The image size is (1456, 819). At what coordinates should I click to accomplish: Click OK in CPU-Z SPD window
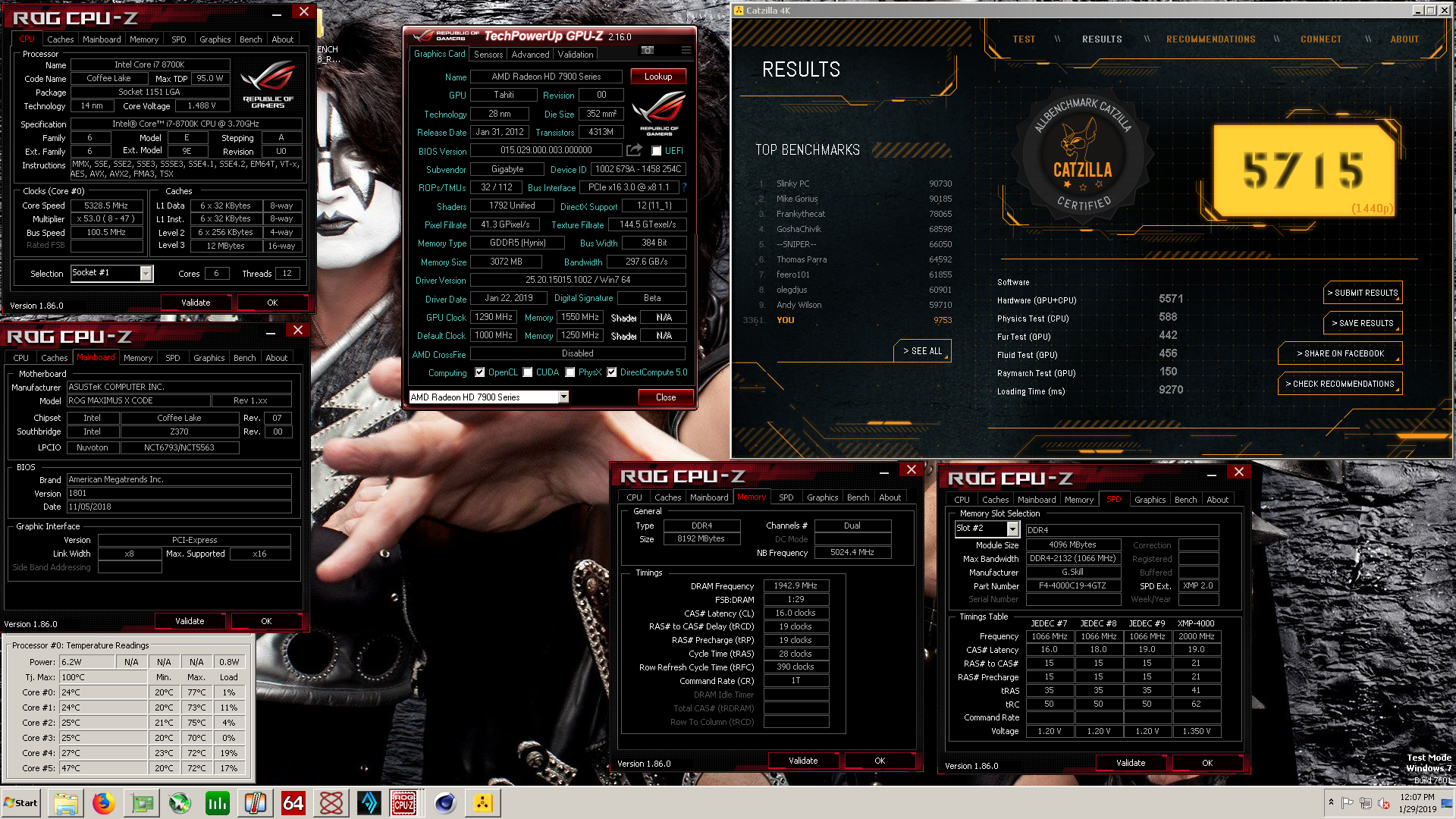[1207, 763]
